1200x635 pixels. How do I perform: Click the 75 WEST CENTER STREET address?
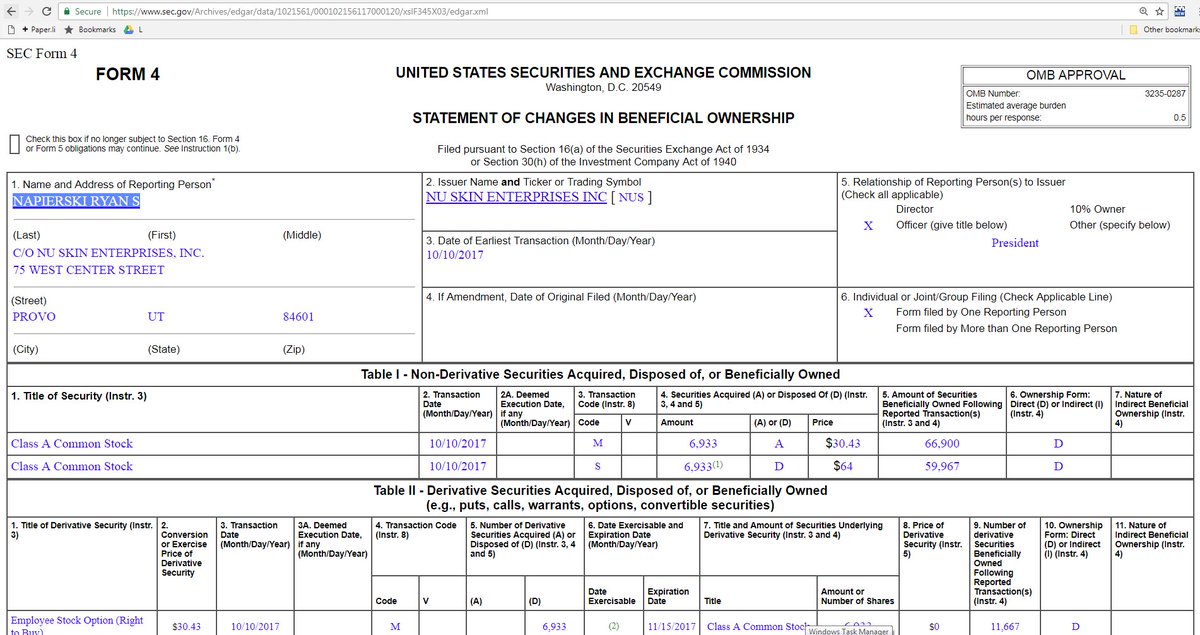89,270
